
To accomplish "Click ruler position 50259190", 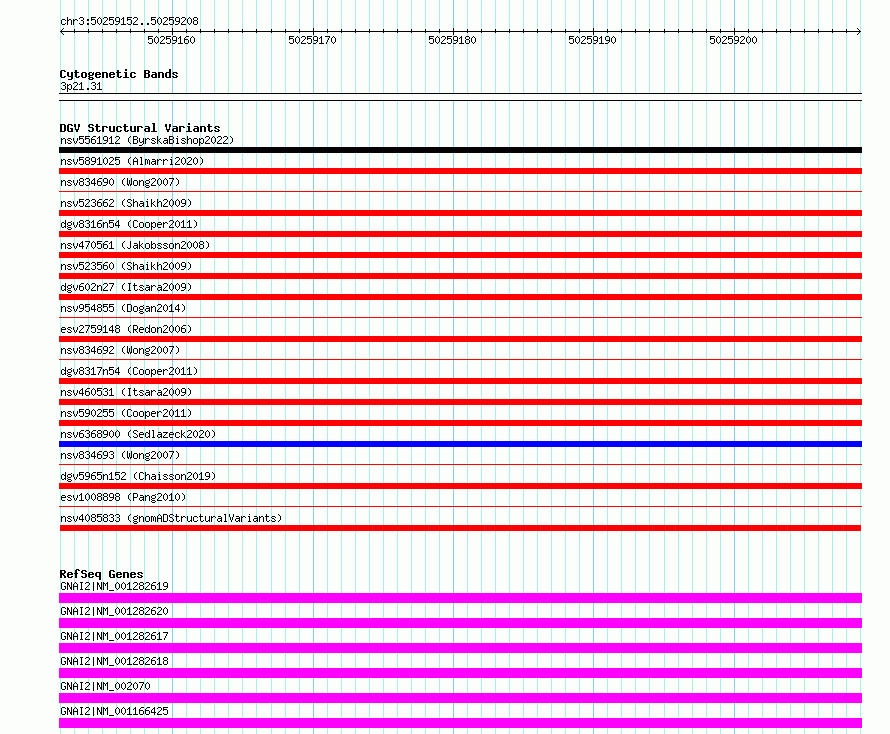I will 593,40.
